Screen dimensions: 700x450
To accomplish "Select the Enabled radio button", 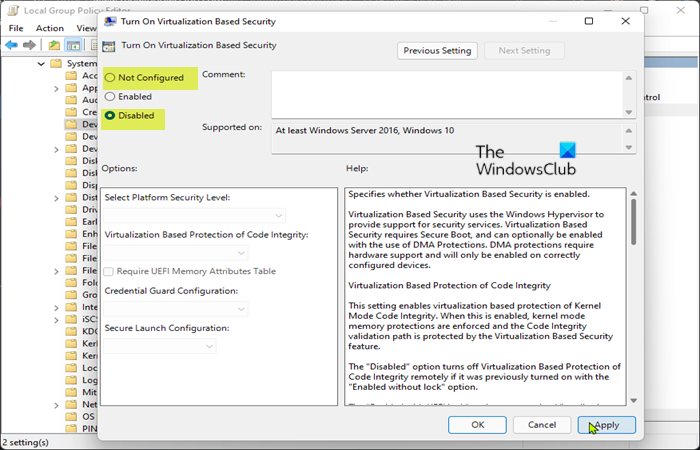I will pos(110,96).
